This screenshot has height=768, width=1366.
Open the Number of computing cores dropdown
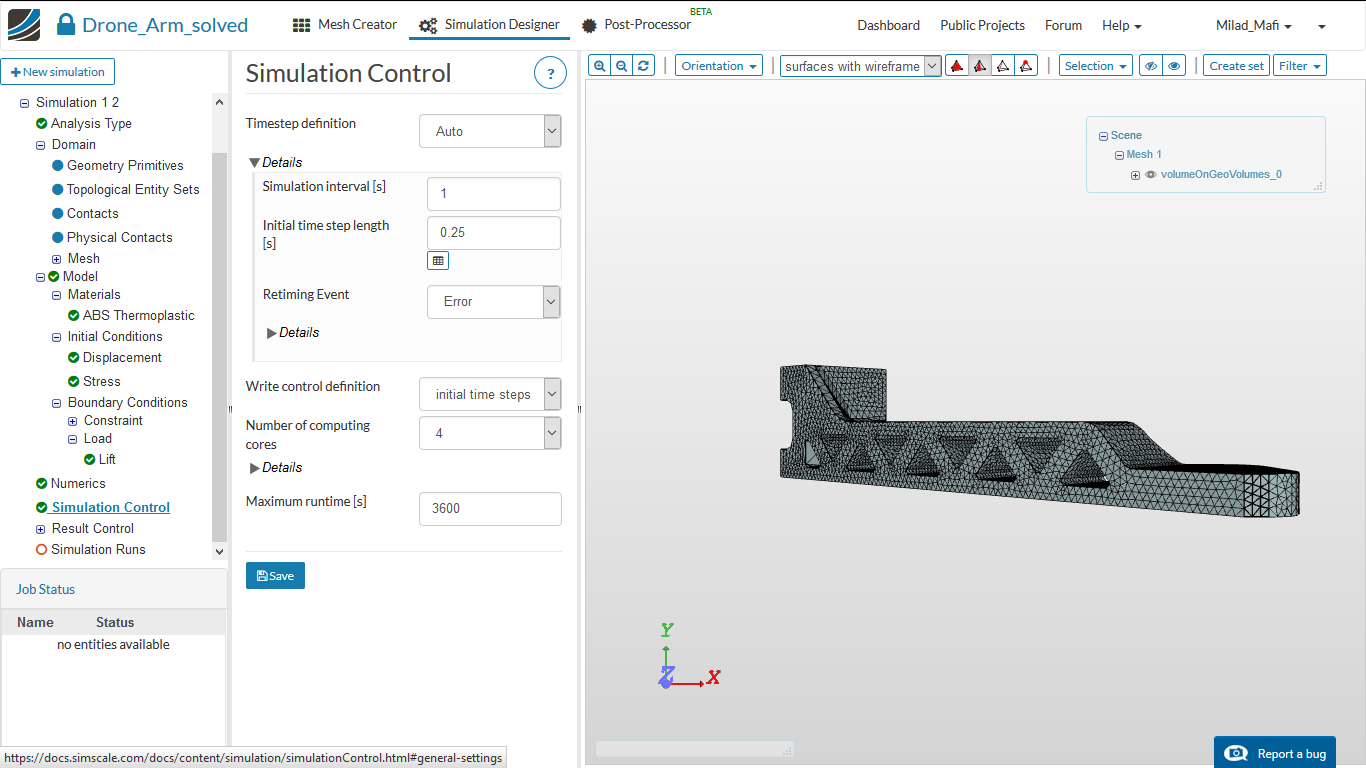click(490, 434)
